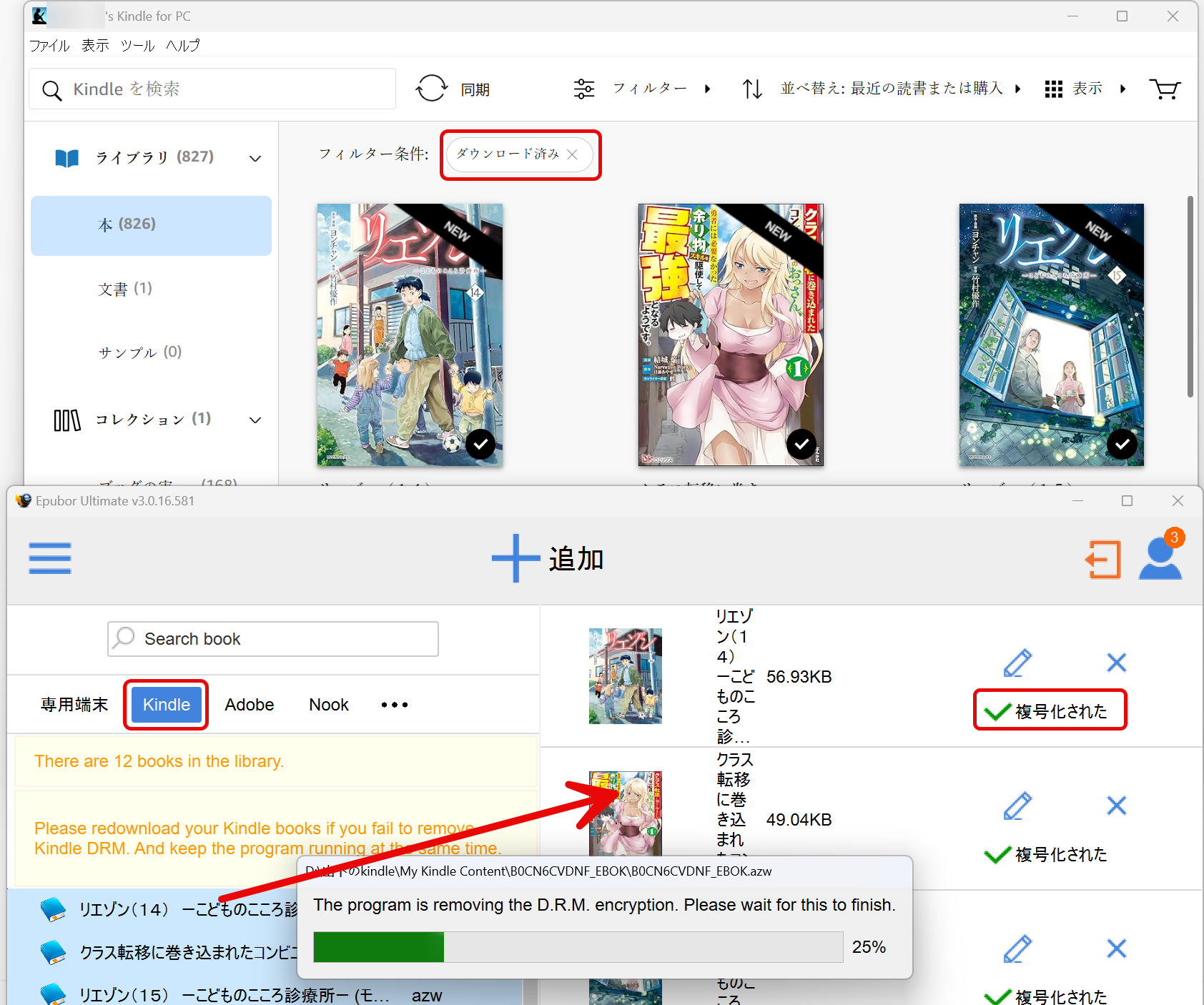Click the orange export icon in Epubor
The height and width of the screenshot is (1005, 1204).
tap(1104, 559)
